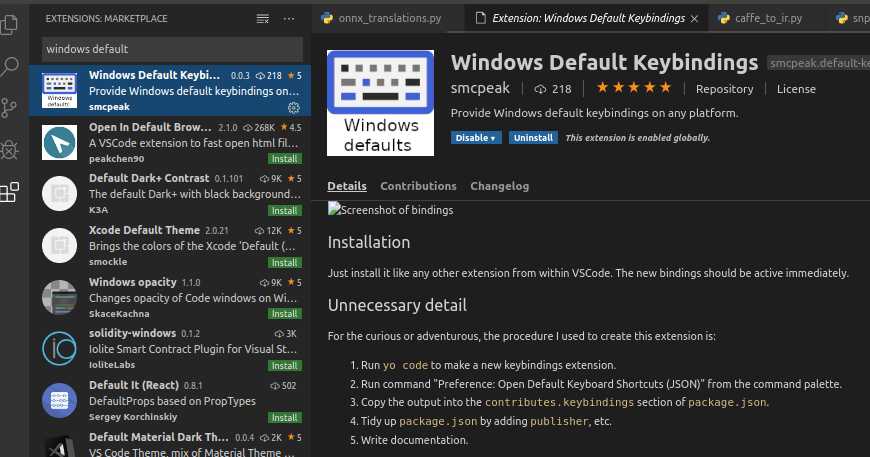Select Open In Default Browser list entry
The height and width of the screenshot is (457, 870).
(170, 143)
